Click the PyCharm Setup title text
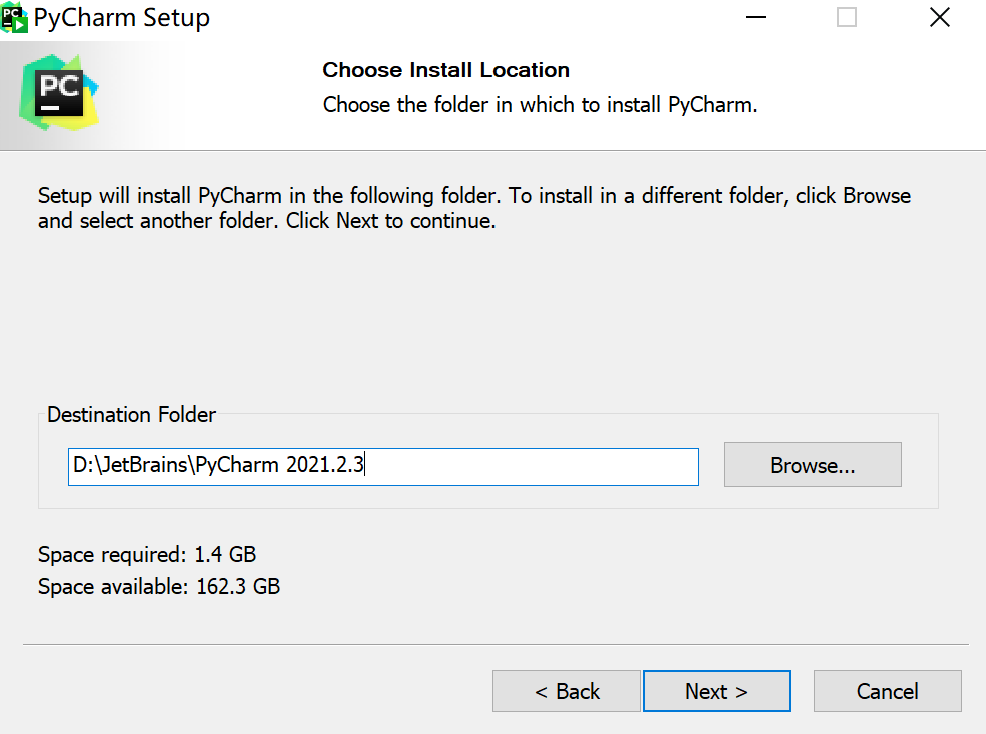The height and width of the screenshot is (734, 986). pos(122,18)
